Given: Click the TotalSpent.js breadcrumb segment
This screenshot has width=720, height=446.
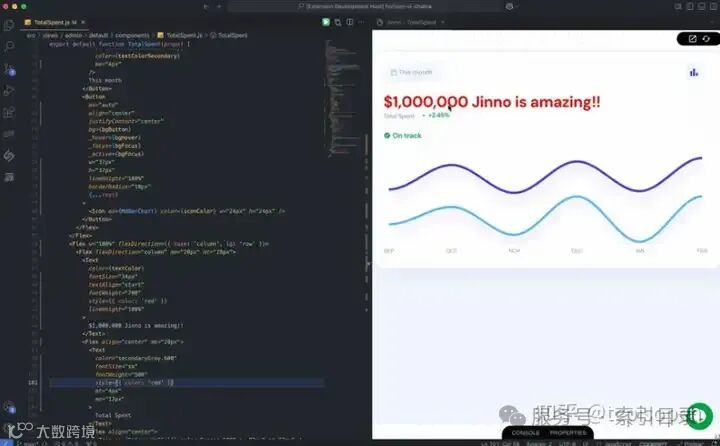Looking at the screenshot, I should click(x=180, y=35).
